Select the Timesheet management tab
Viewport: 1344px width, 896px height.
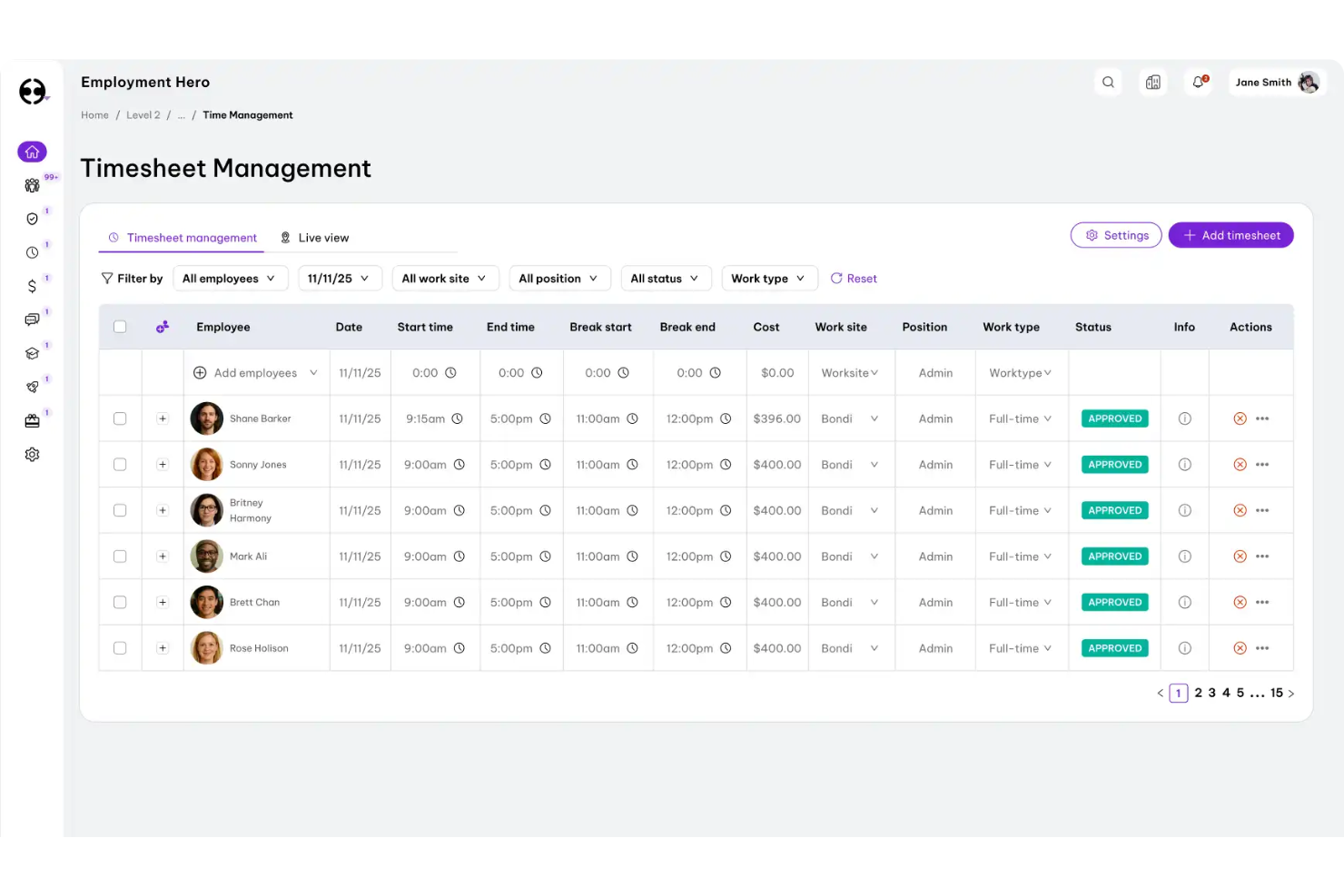point(183,238)
